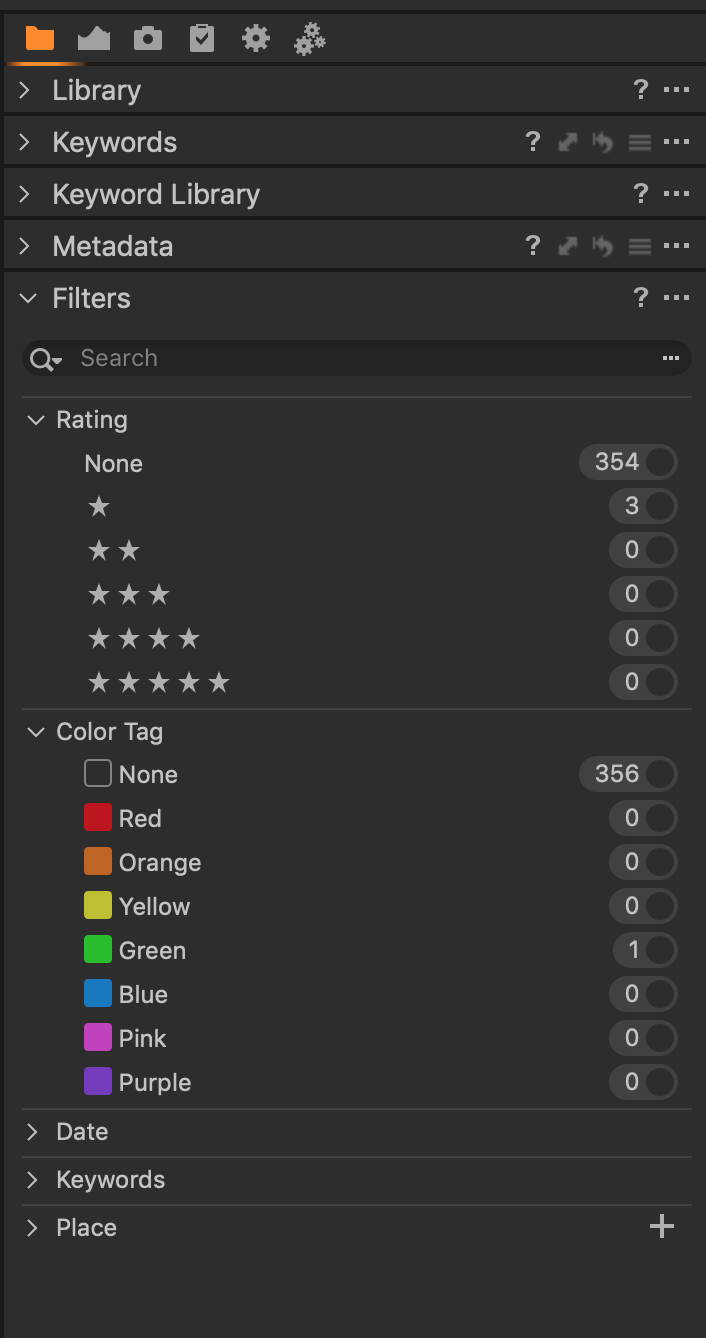
Task: Open the Adjustments clipboard tool tab
Action: [202, 39]
